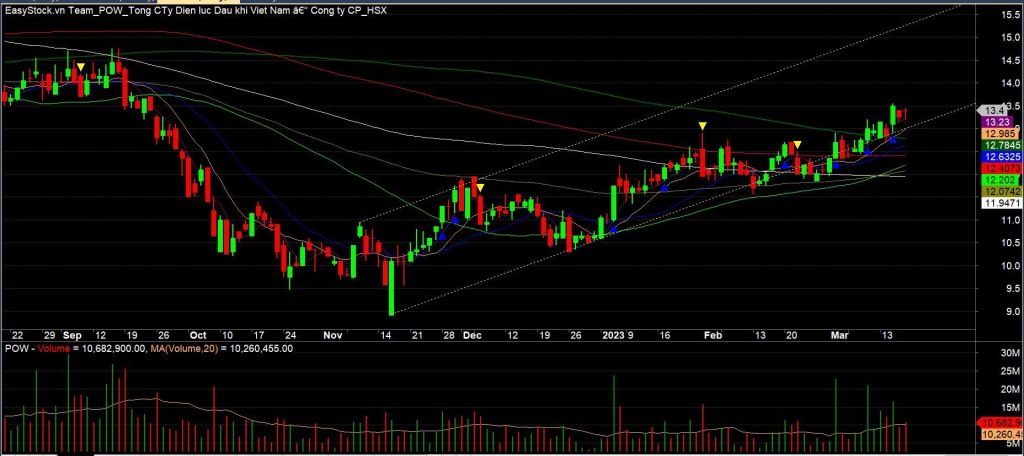Click the yellow marker near February 20

797,144
